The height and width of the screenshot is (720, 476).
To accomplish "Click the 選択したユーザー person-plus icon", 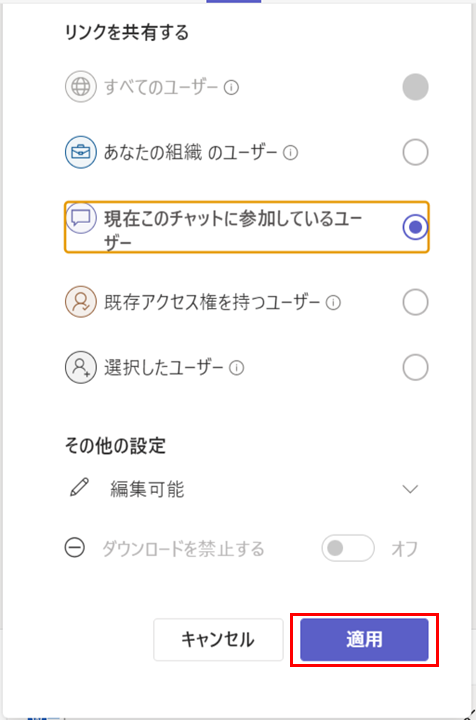I will 81,367.
